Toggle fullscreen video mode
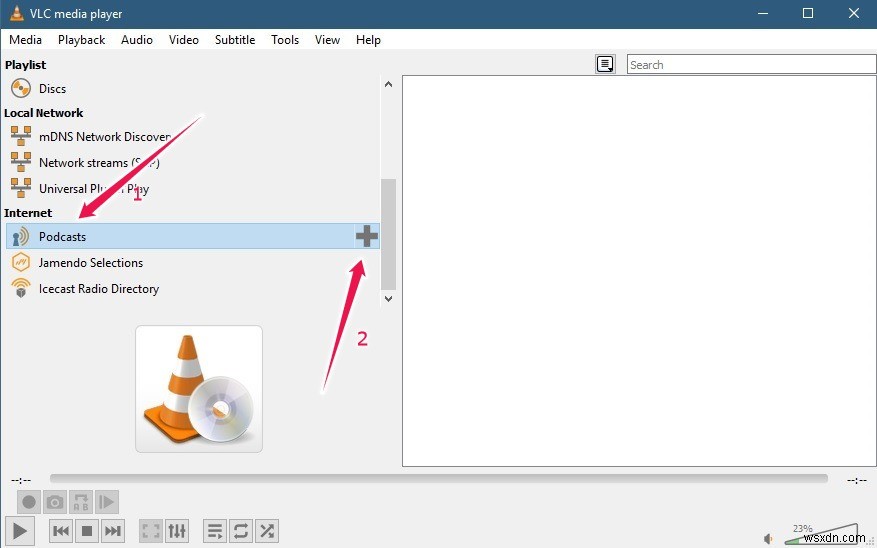 (151, 531)
